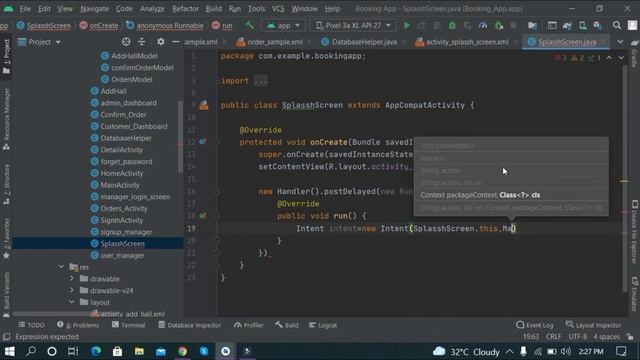Start debugging with the bug icon
The width and height of the screenshot is (640, 360).
[452, 25]
